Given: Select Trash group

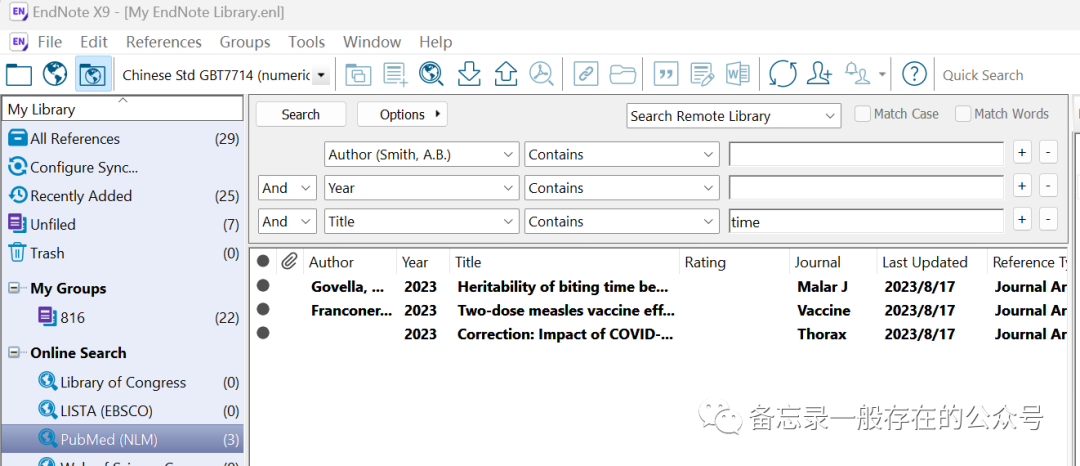Looking at the screenshot, I should [x=123, y=253].
